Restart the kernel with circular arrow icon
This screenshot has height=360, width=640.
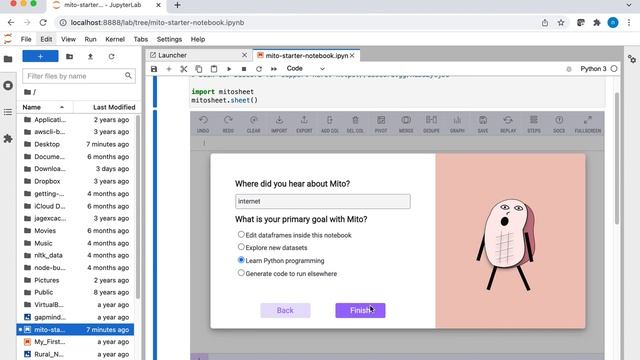(259, 69)
